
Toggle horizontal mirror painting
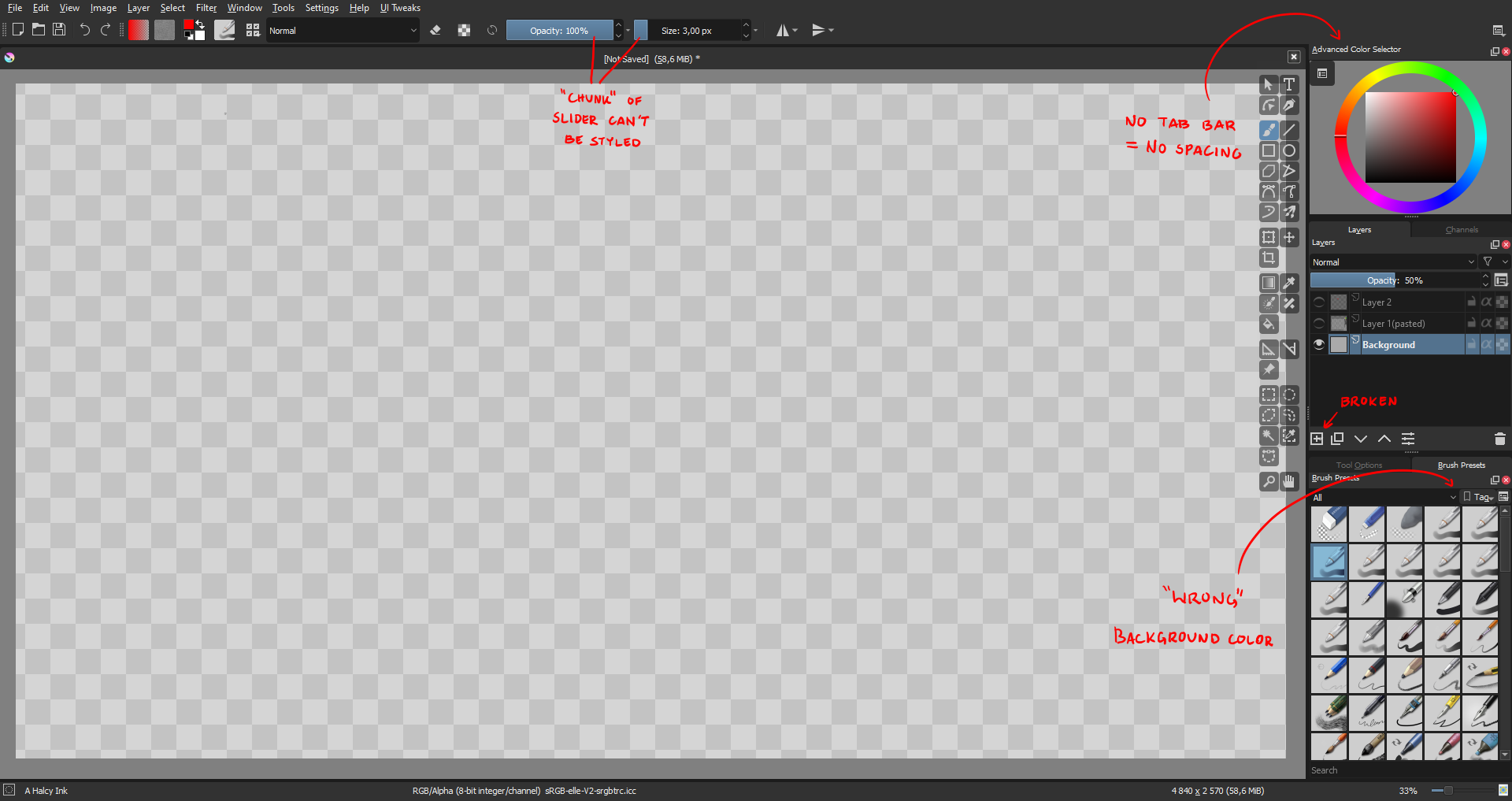click(x=783, y=30)
